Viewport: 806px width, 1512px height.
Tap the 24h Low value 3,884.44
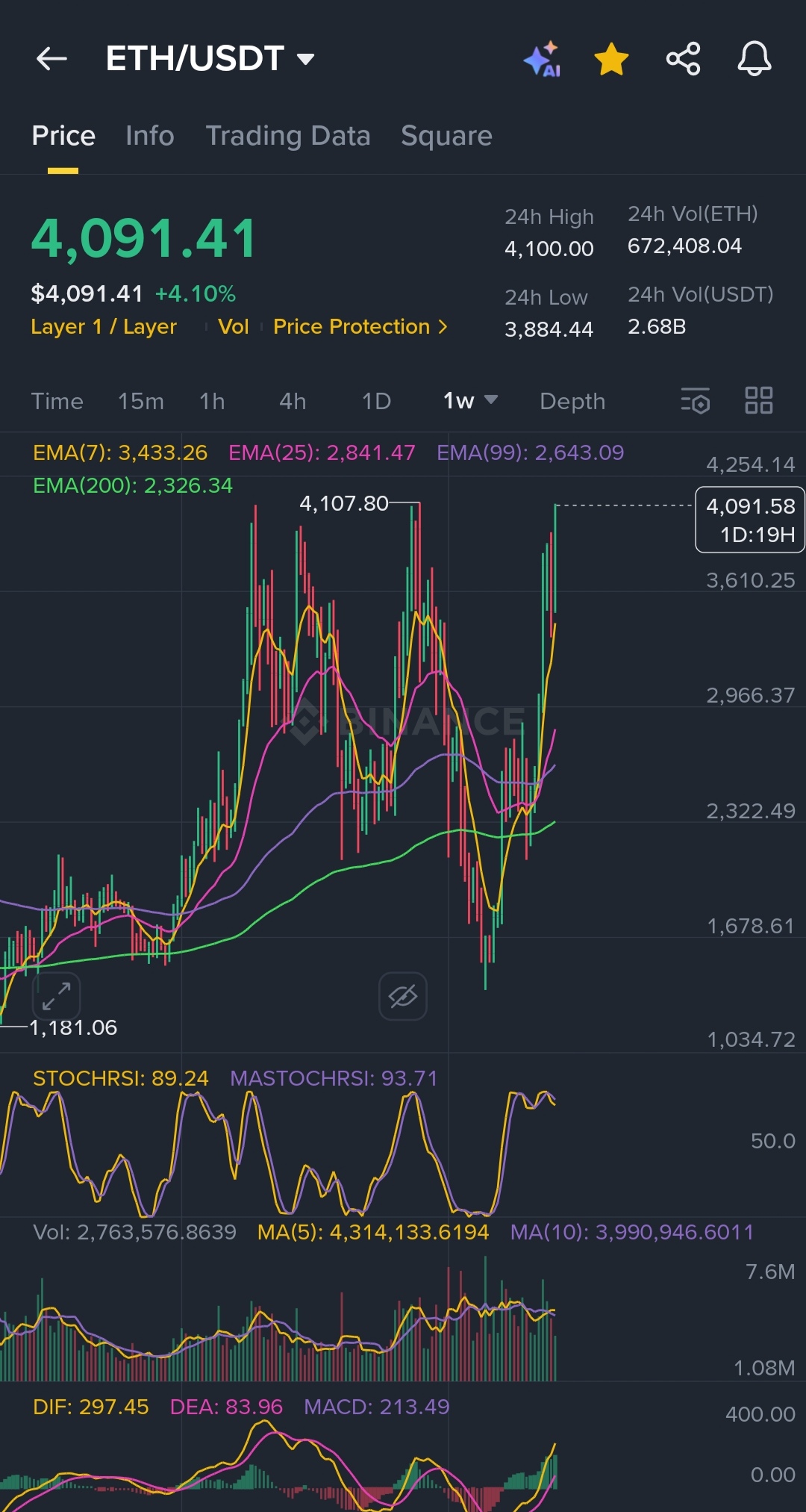tap(549, 329)
